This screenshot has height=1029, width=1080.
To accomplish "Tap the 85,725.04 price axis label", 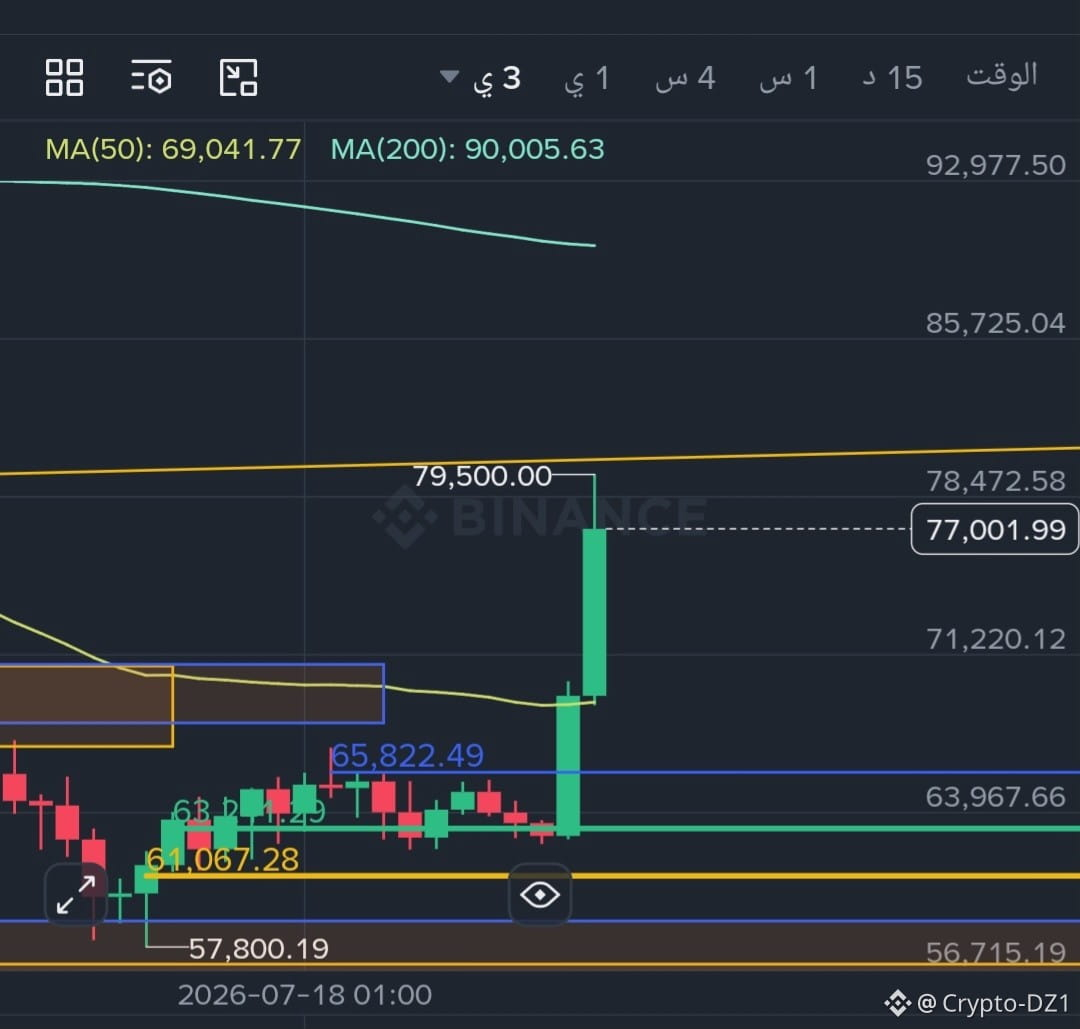I will pos(995,323).
